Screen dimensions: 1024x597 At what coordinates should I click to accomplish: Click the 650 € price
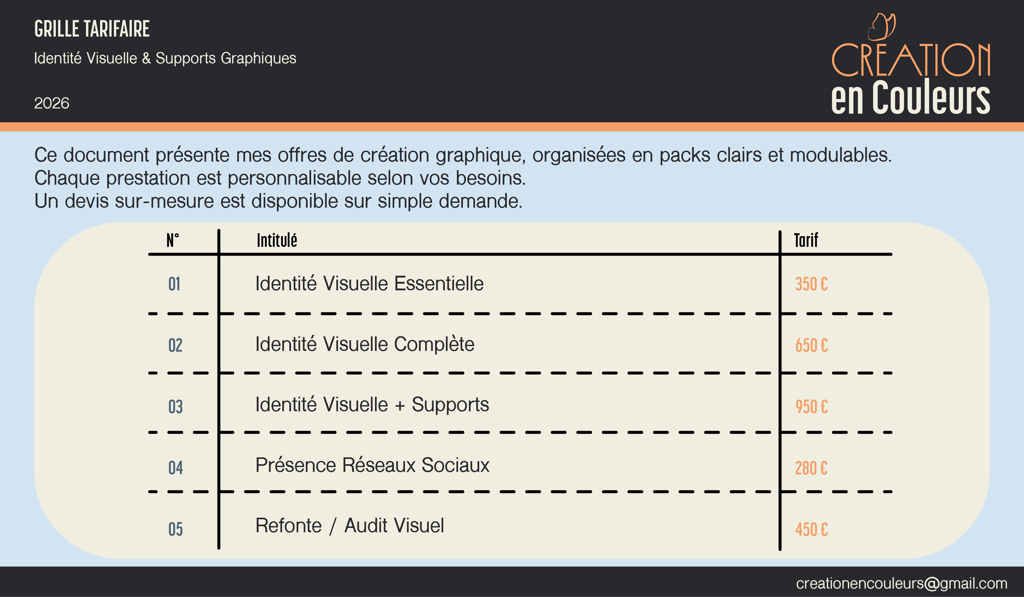811,346
